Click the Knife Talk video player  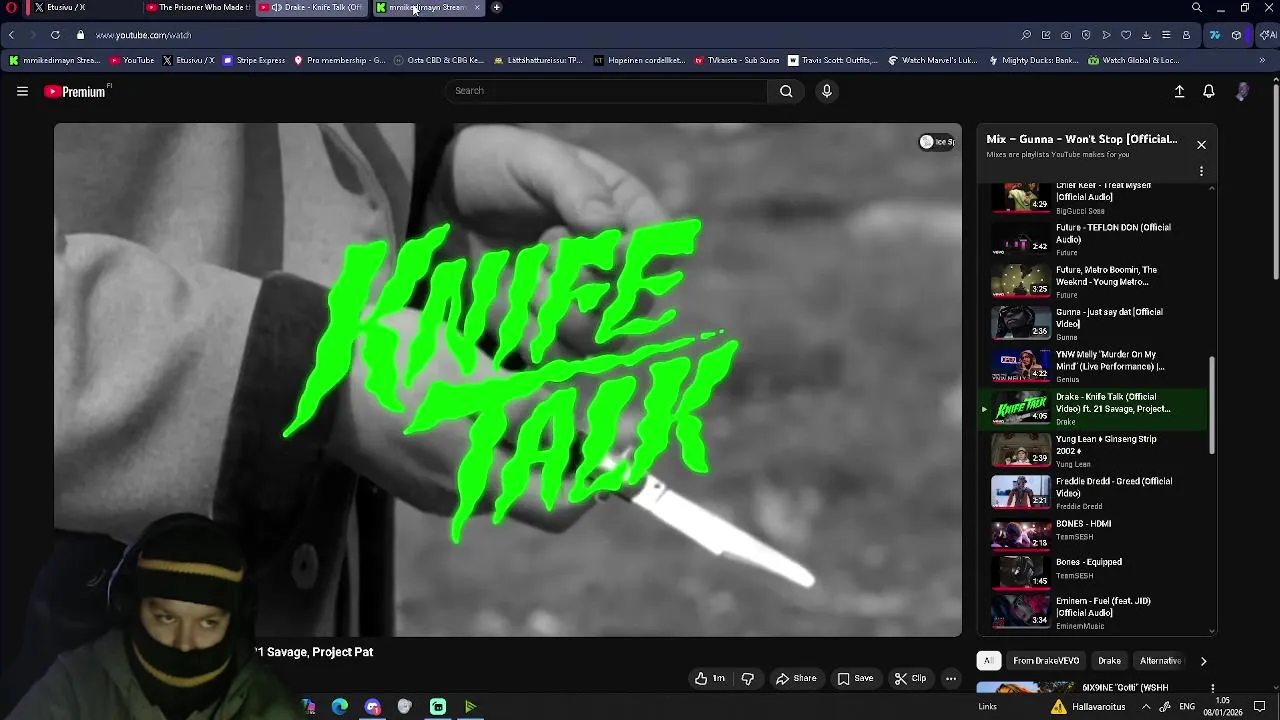pyautogui.click(x=508, y=380)
